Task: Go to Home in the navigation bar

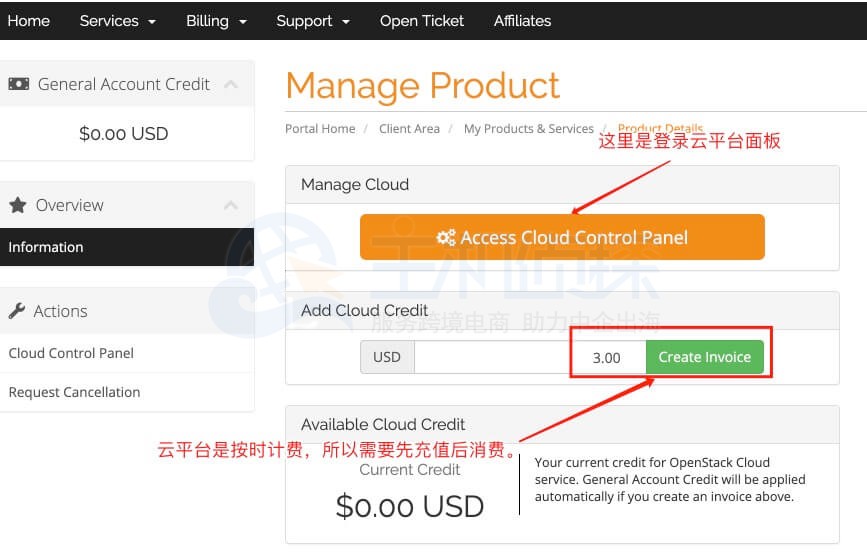Action: 28,20
